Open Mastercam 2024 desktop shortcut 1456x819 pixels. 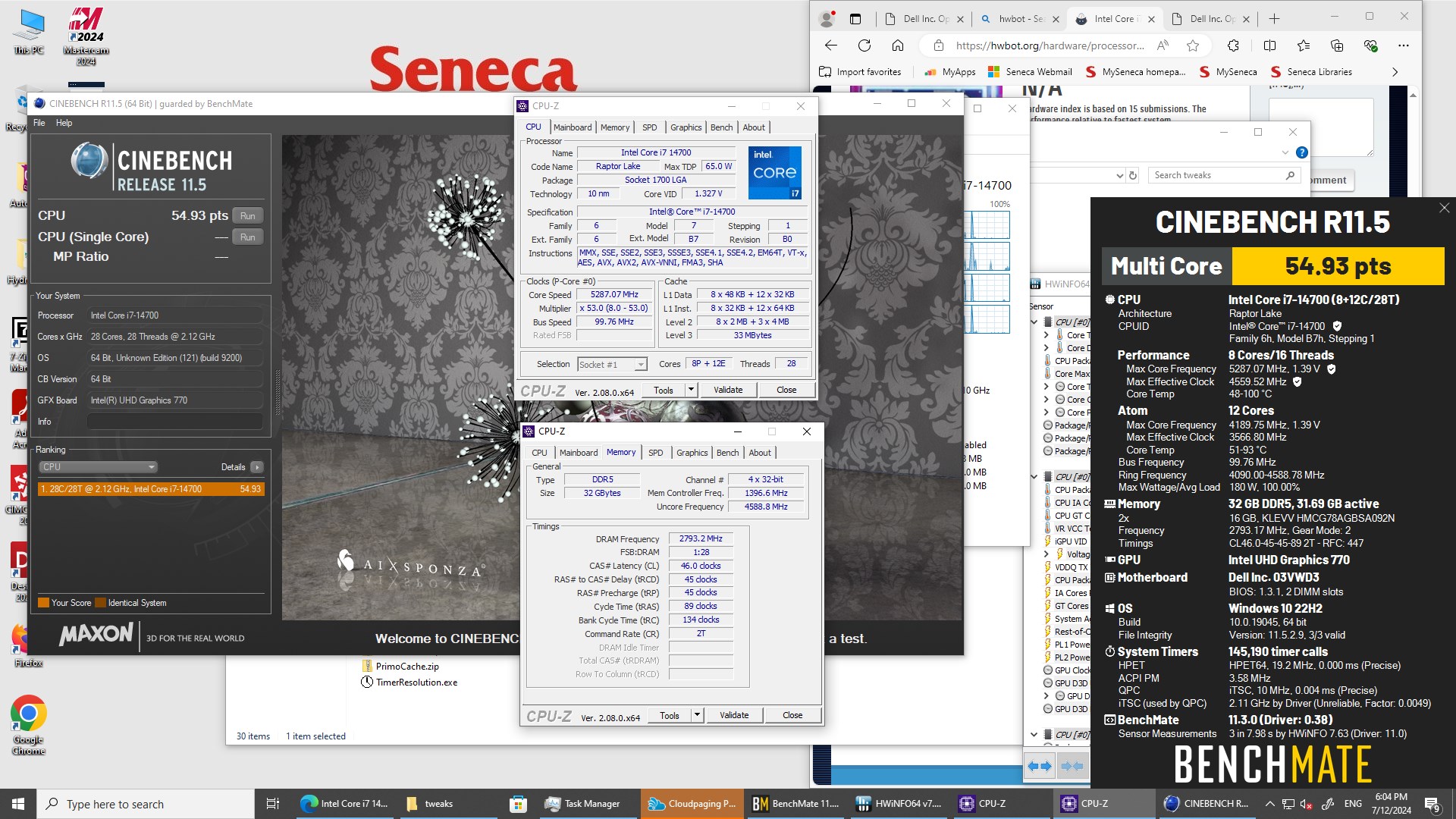[86, 36]
